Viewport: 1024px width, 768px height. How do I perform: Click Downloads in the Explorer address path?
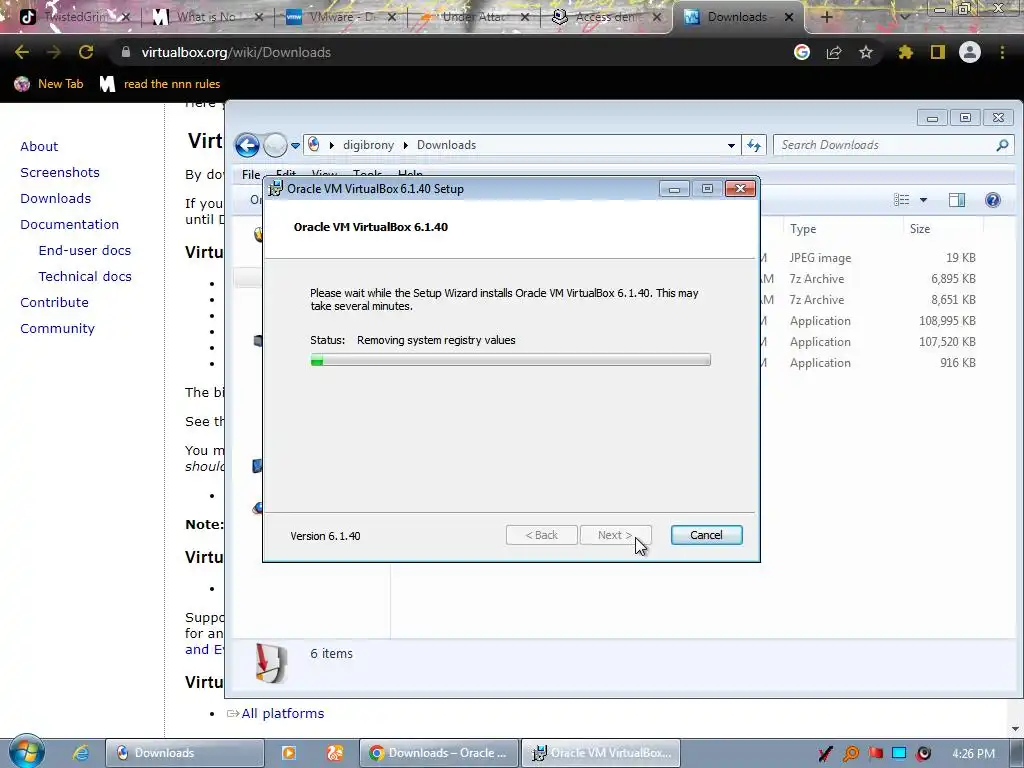coord(446,145)
